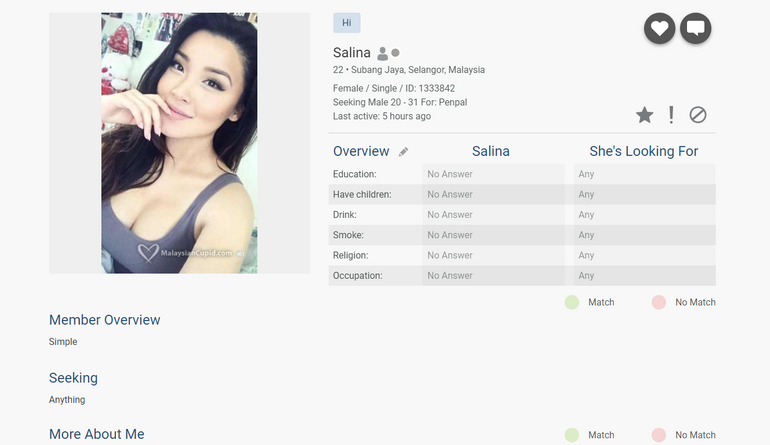Click Any in the Occupation row

pos(586,276)
